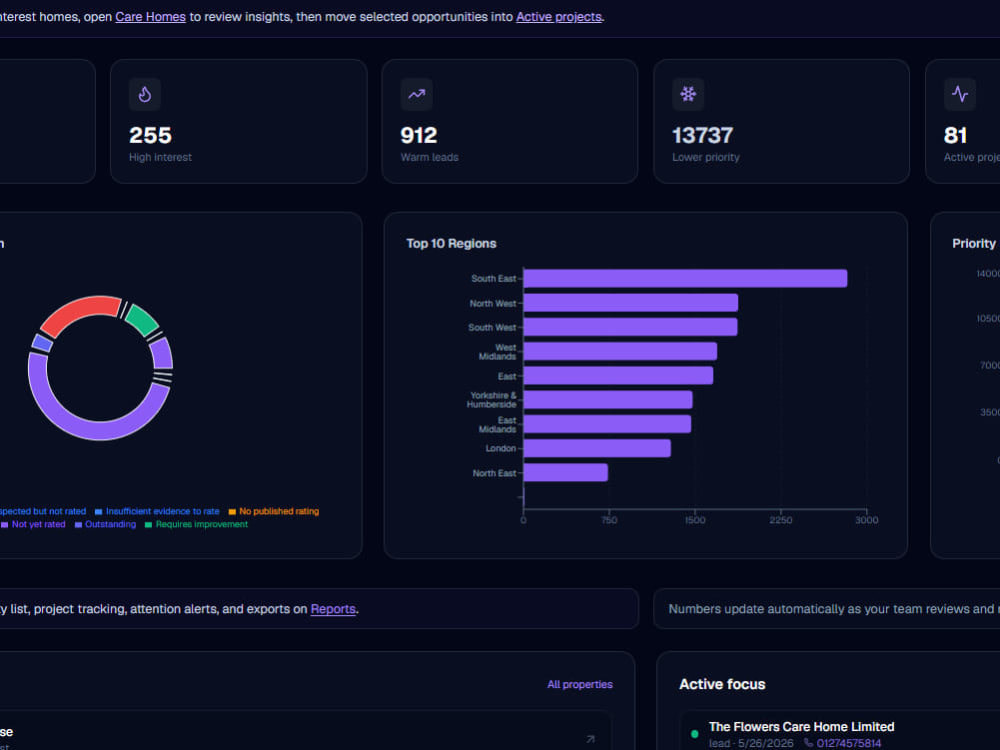Image resolution: width=1000 pixels, height=750 pixels.
Task: Click the Yorkshire & Humberside axis label
Action: [x=492, y=400]
